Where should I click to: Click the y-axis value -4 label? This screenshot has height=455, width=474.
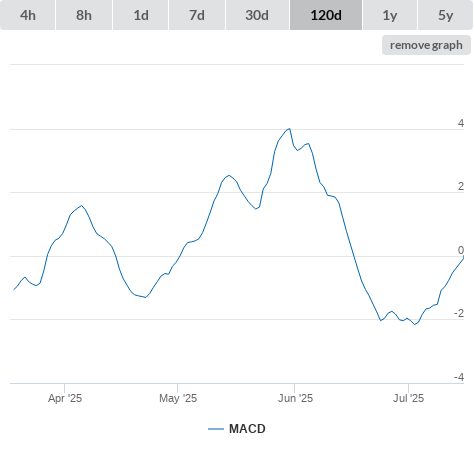coord(459,377)
